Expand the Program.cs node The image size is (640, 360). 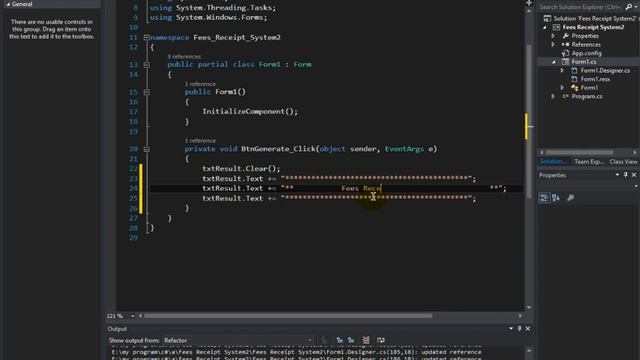tap(553, 97)
